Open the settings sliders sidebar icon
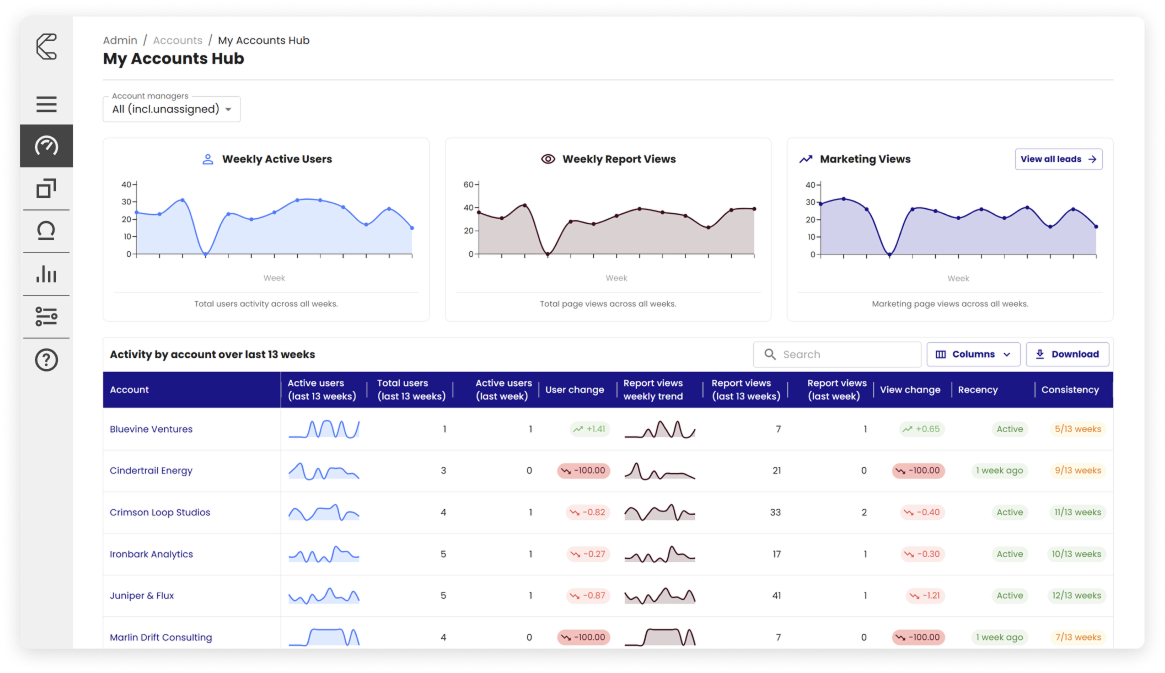 tap(46, 317)
